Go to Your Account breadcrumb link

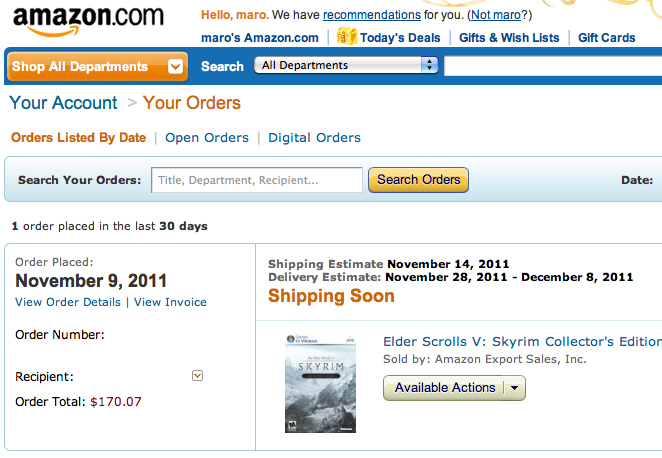[63, 103]
